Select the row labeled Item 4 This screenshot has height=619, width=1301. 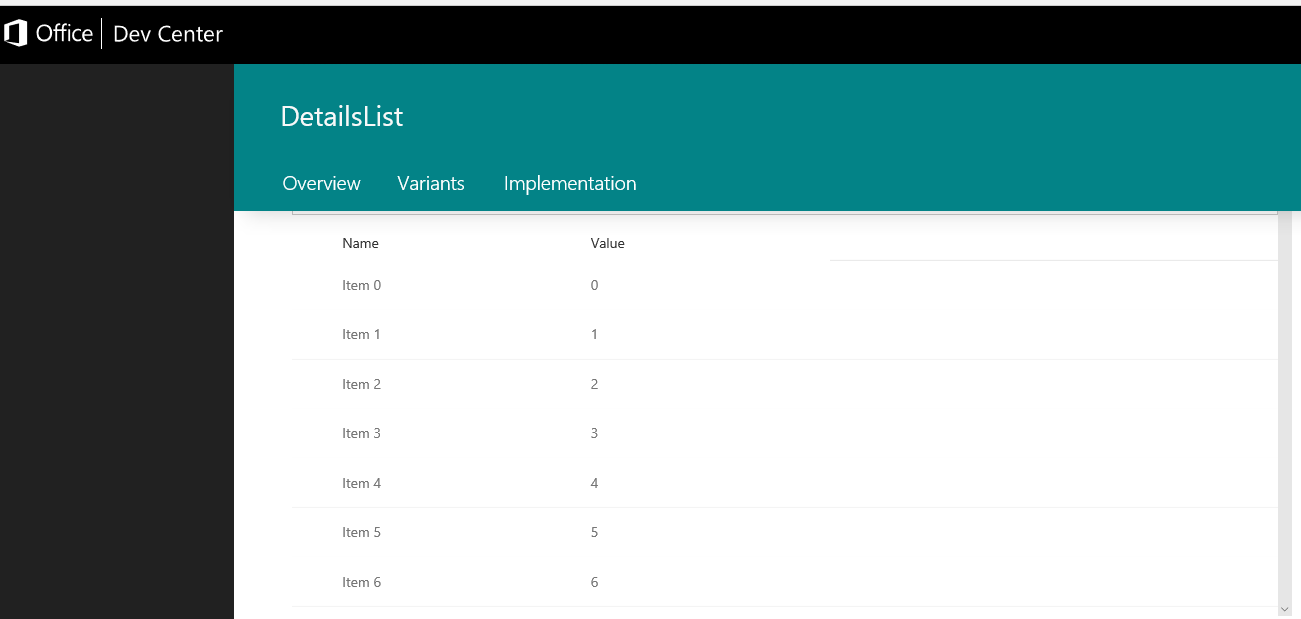(361, 483)
